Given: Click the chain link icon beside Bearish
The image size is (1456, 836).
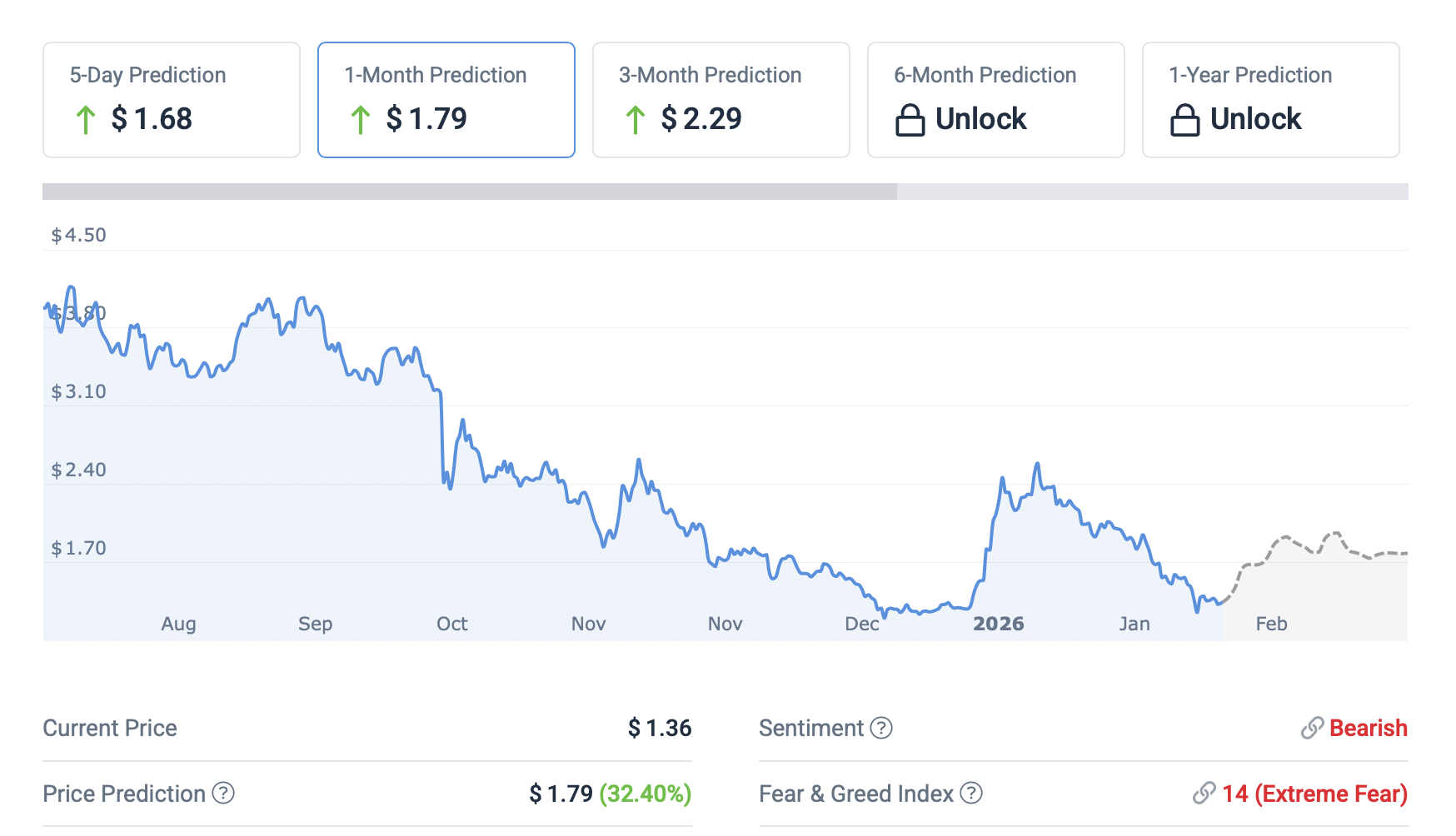Looking at the screenshot, I should pos(1312,728).
